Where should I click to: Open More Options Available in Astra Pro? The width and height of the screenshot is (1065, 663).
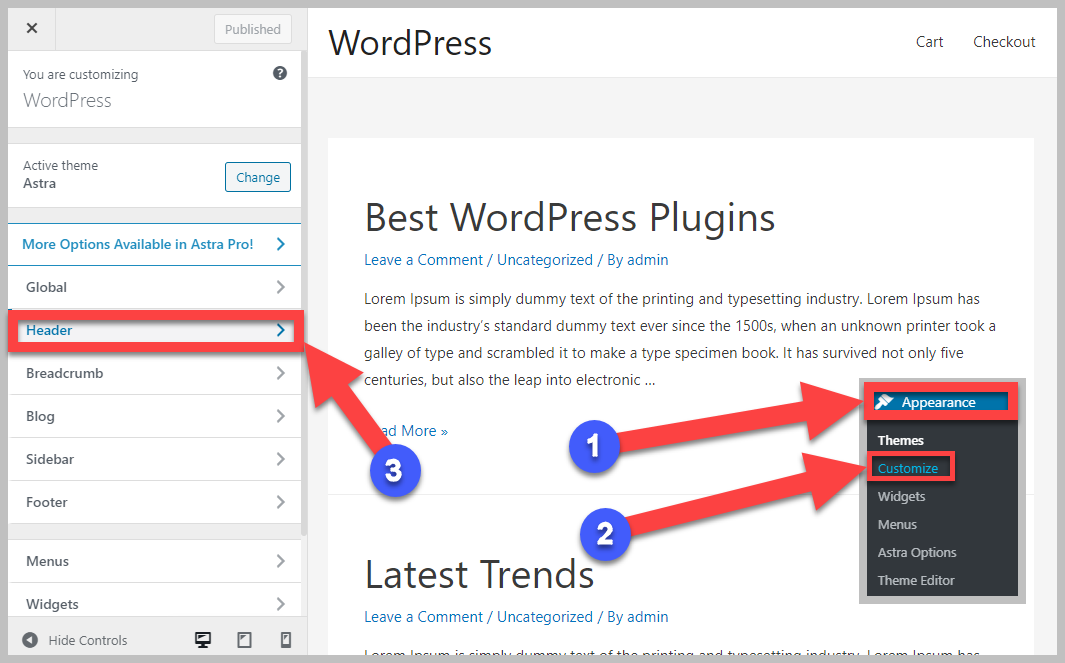(x=154, y=245)
